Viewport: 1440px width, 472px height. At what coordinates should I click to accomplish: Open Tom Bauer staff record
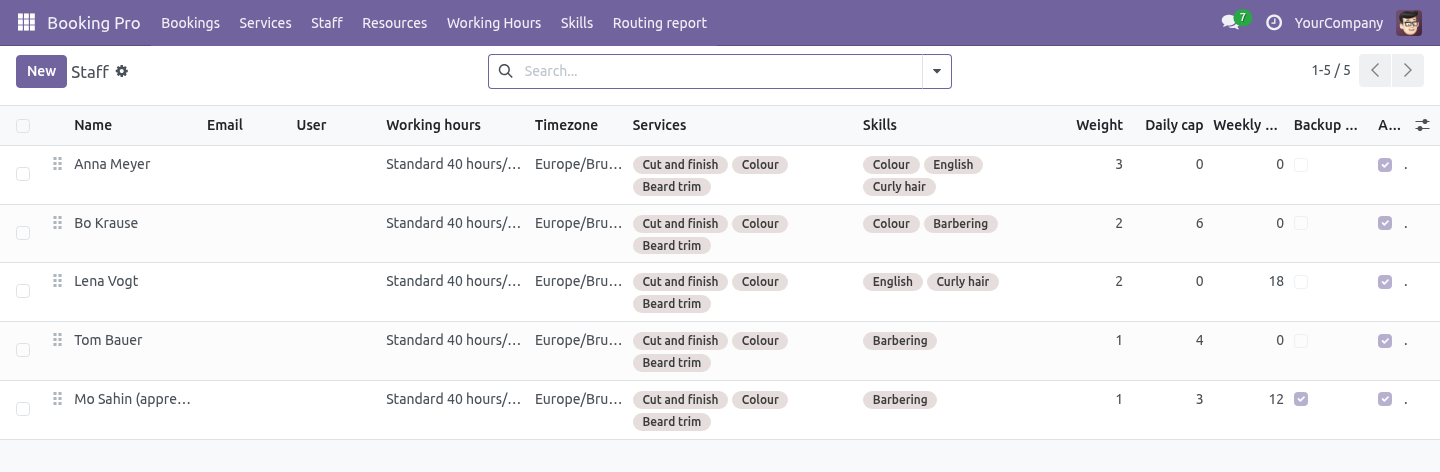108,340
